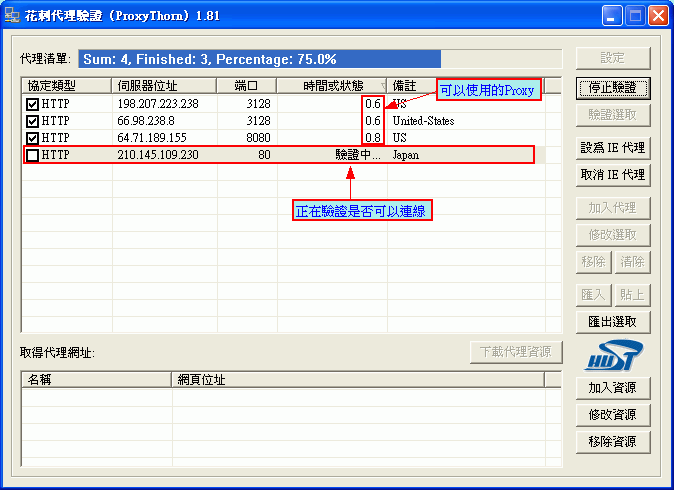Image resolution: width=674 pixels, height=490 pixels.
Task: Click the 清除 button
Action: tap(632, 262)
